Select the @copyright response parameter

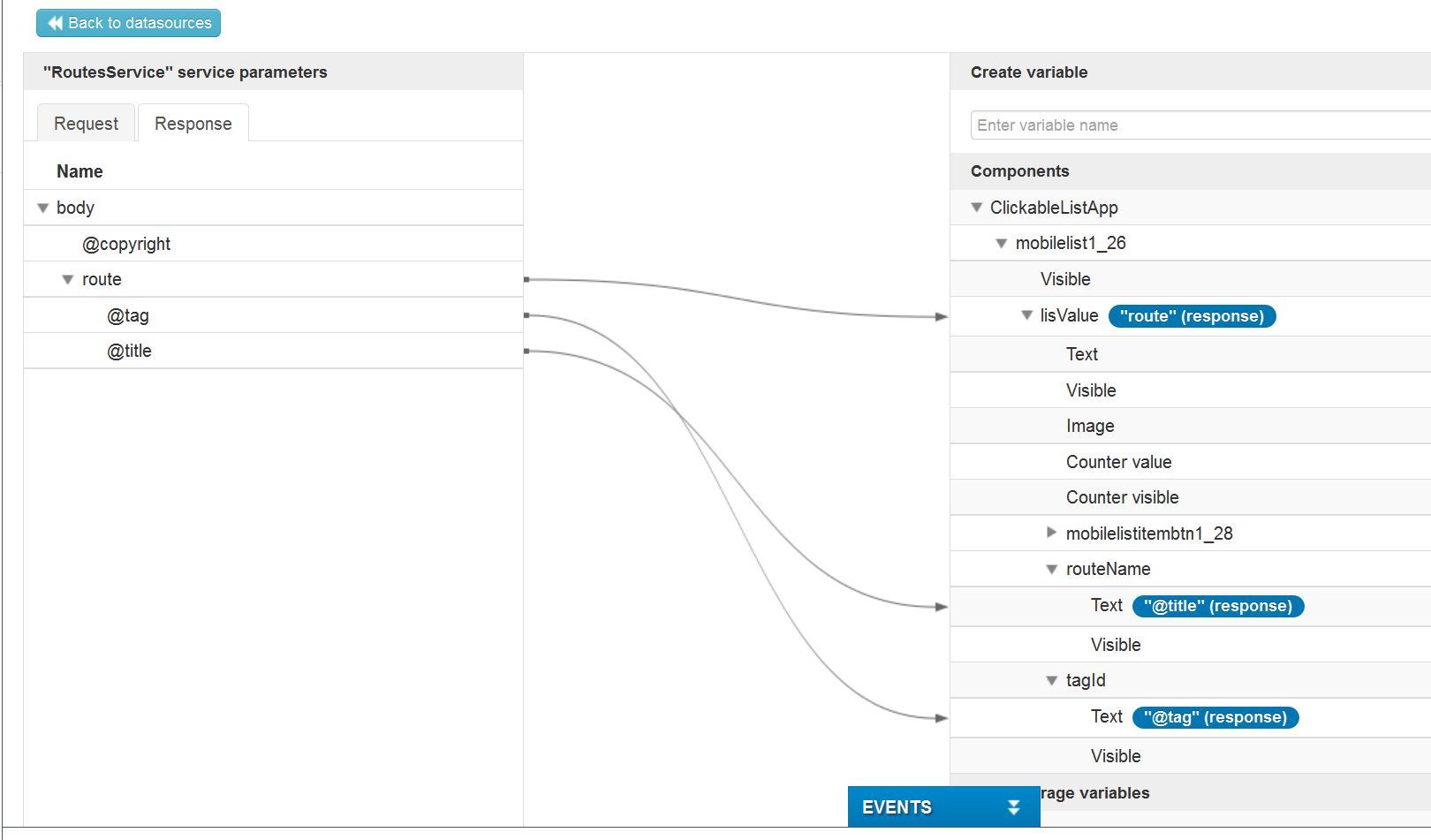pos(126,244)
